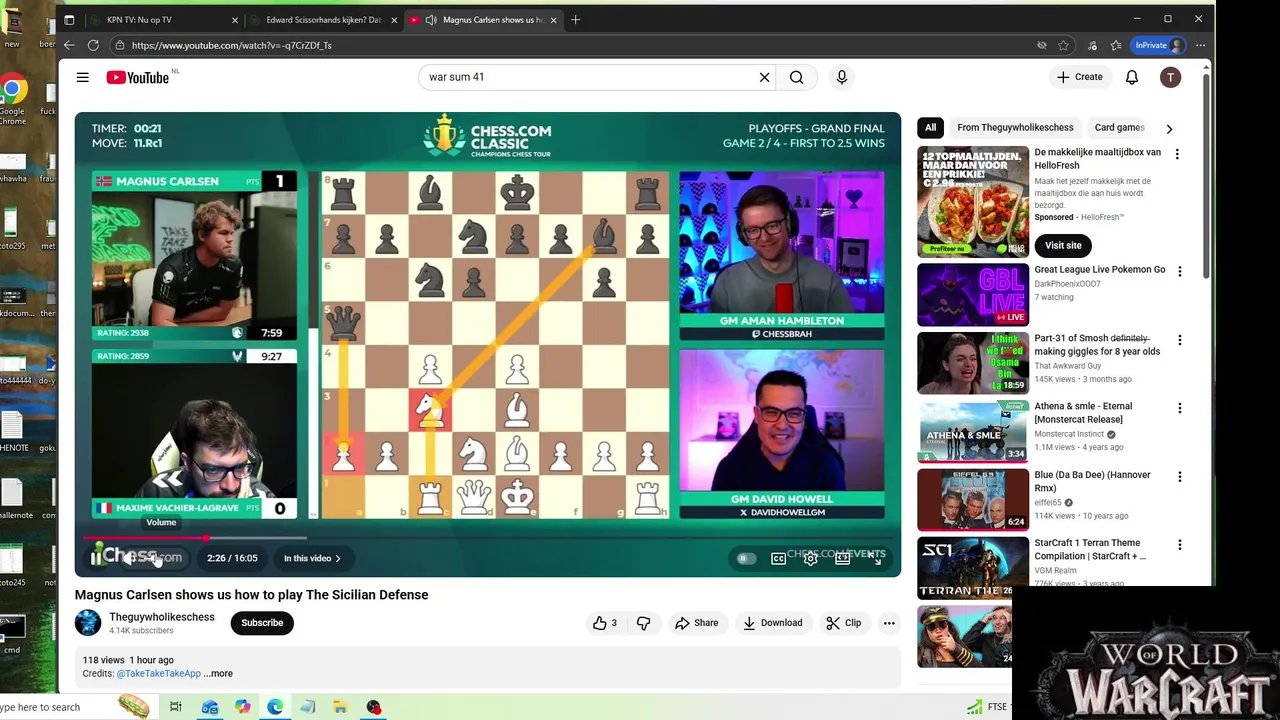
Task: Go back in browser history
Action: point(69,45)
